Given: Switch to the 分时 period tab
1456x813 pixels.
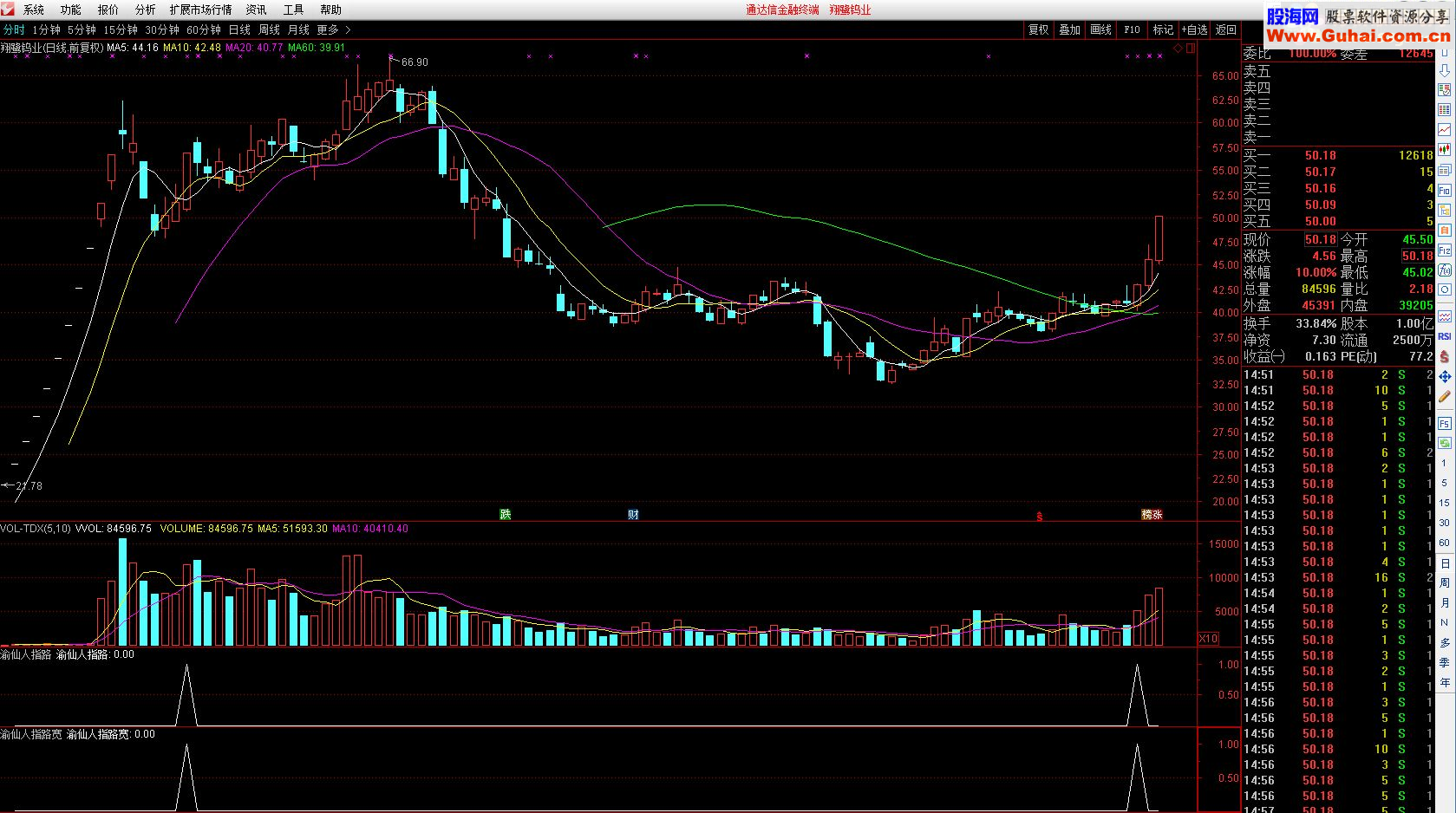Looking at the screenshot, I should [14, 29].
